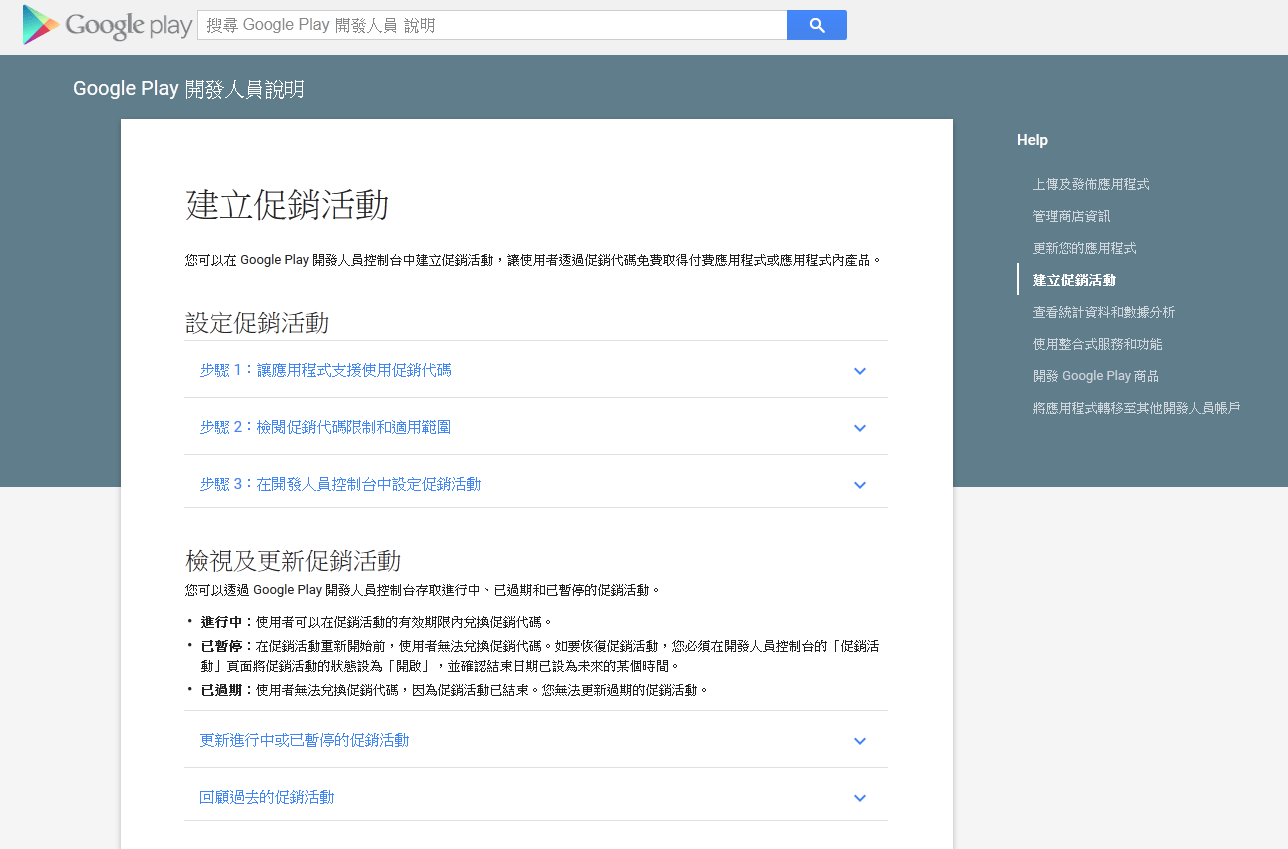Open 步驟 1：讓應用程式支援使用促銷代碼

click(328, 370)
